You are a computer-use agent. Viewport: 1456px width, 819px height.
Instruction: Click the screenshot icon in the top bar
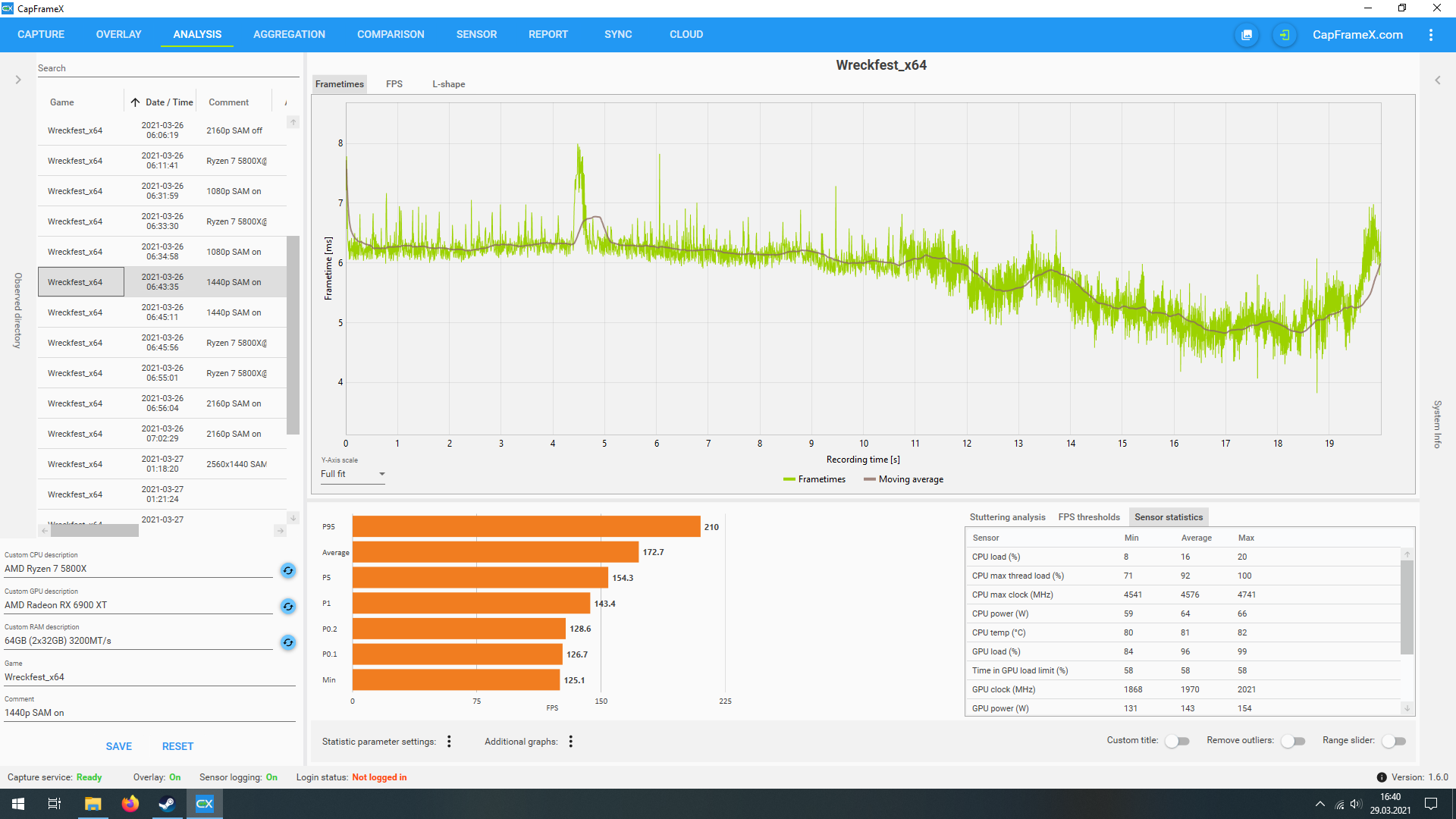pyautogui.click(x=1246, y=35)
